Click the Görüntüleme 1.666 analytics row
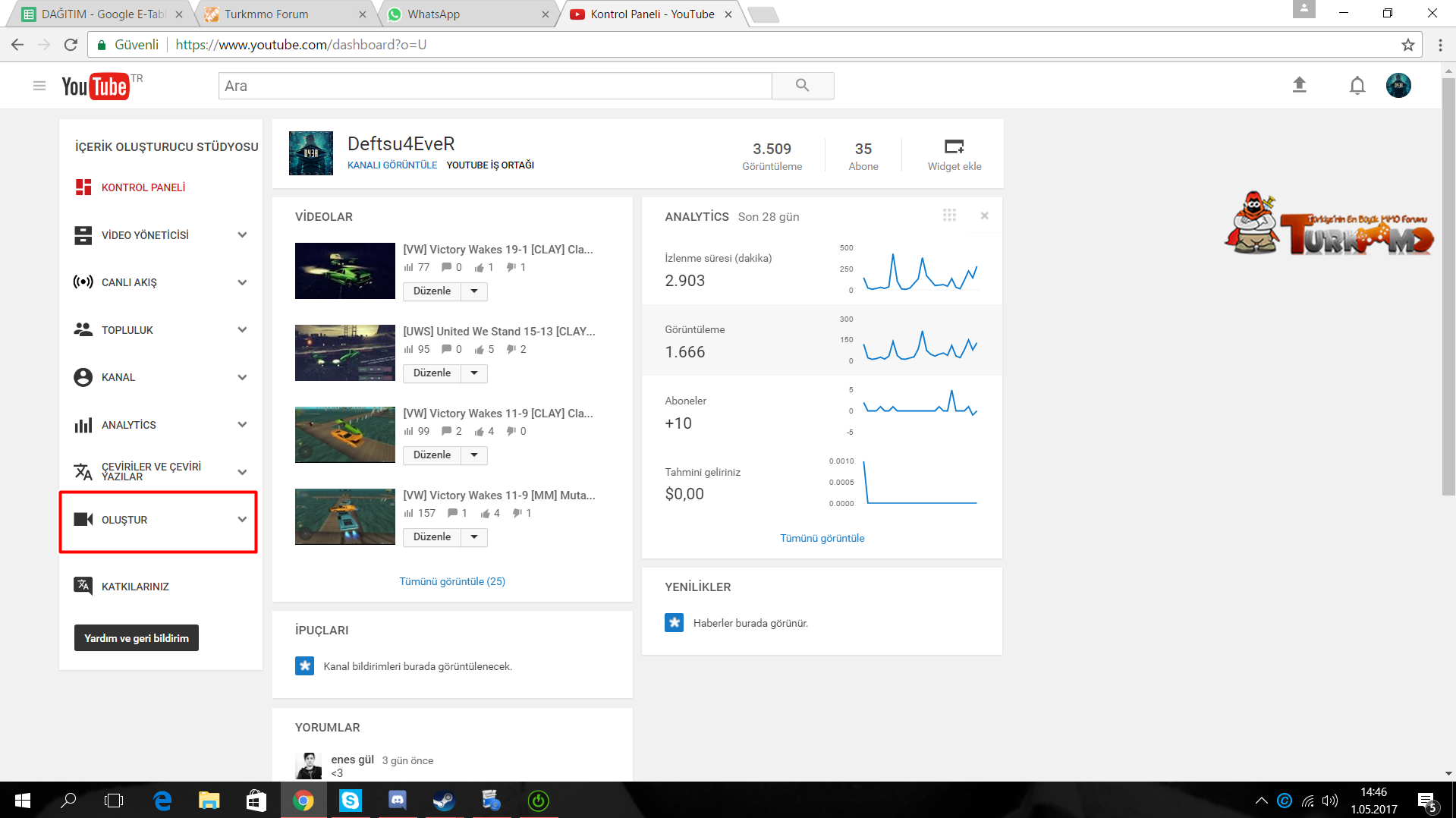The width and height of the screenshot is (1456, 818). (822, 340)
